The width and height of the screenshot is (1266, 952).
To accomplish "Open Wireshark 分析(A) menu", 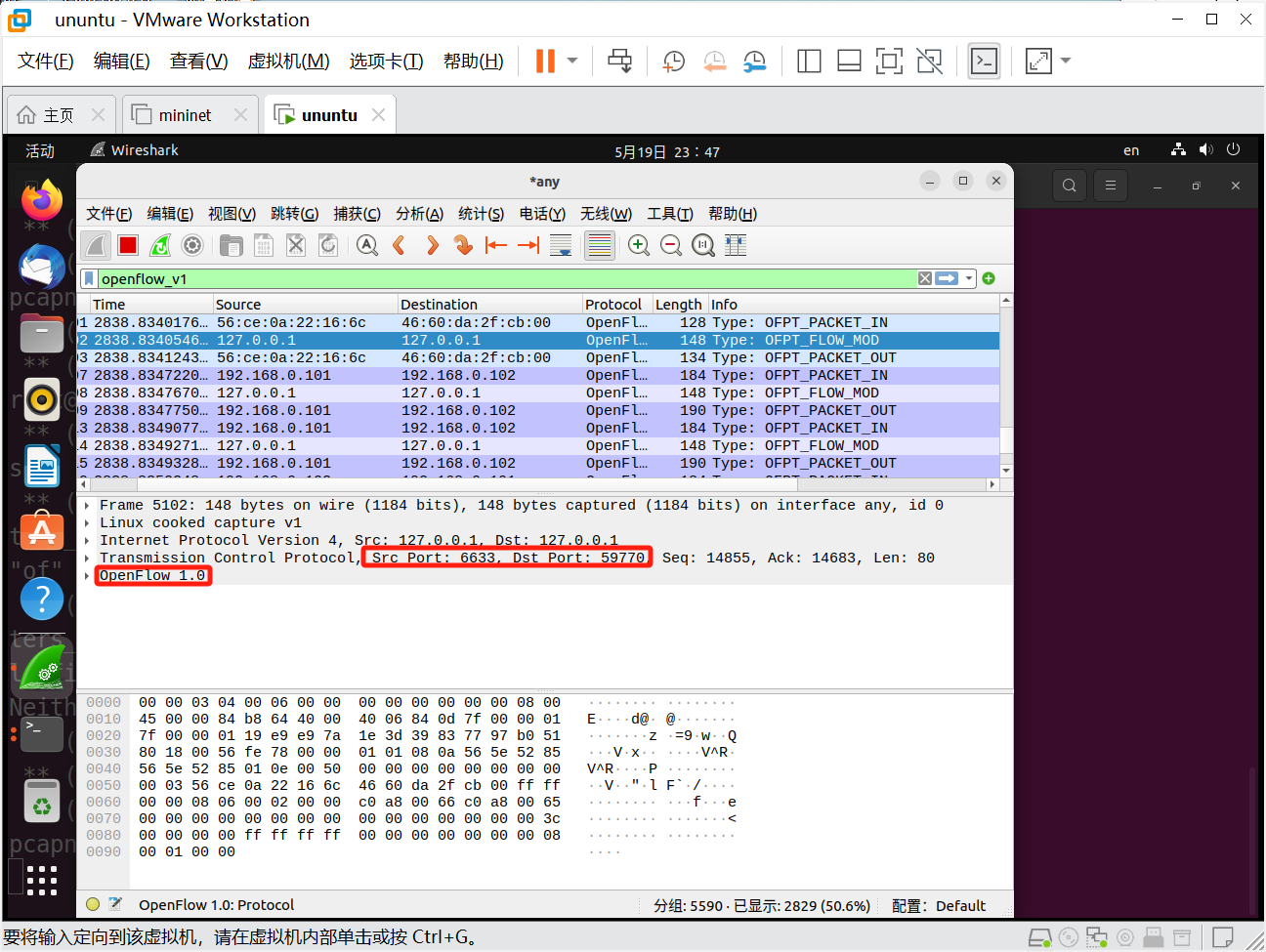I will tap(419, 214).
